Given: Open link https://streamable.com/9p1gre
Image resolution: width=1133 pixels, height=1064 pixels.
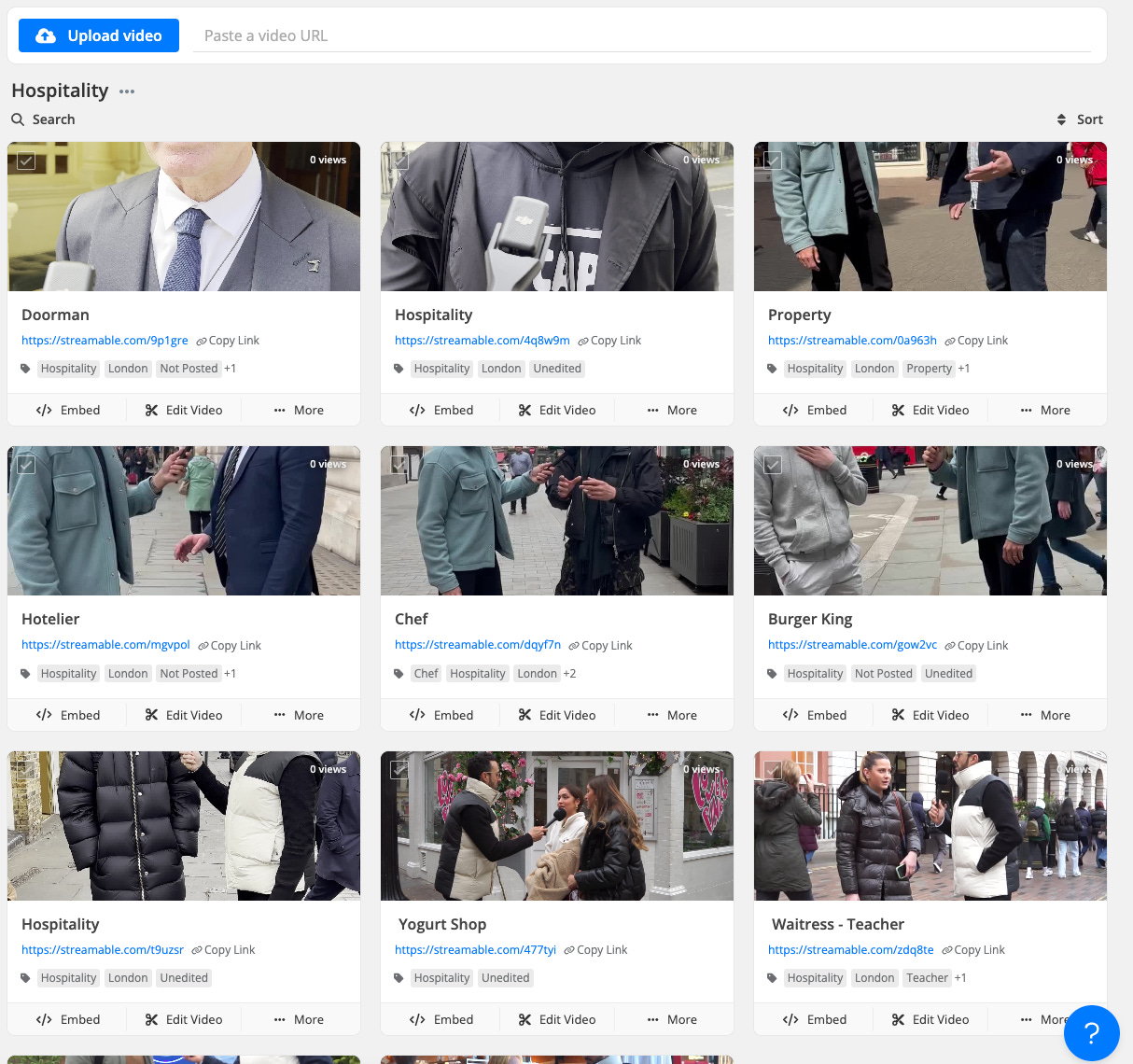Looking at the screenshot, I should point(105,341).
